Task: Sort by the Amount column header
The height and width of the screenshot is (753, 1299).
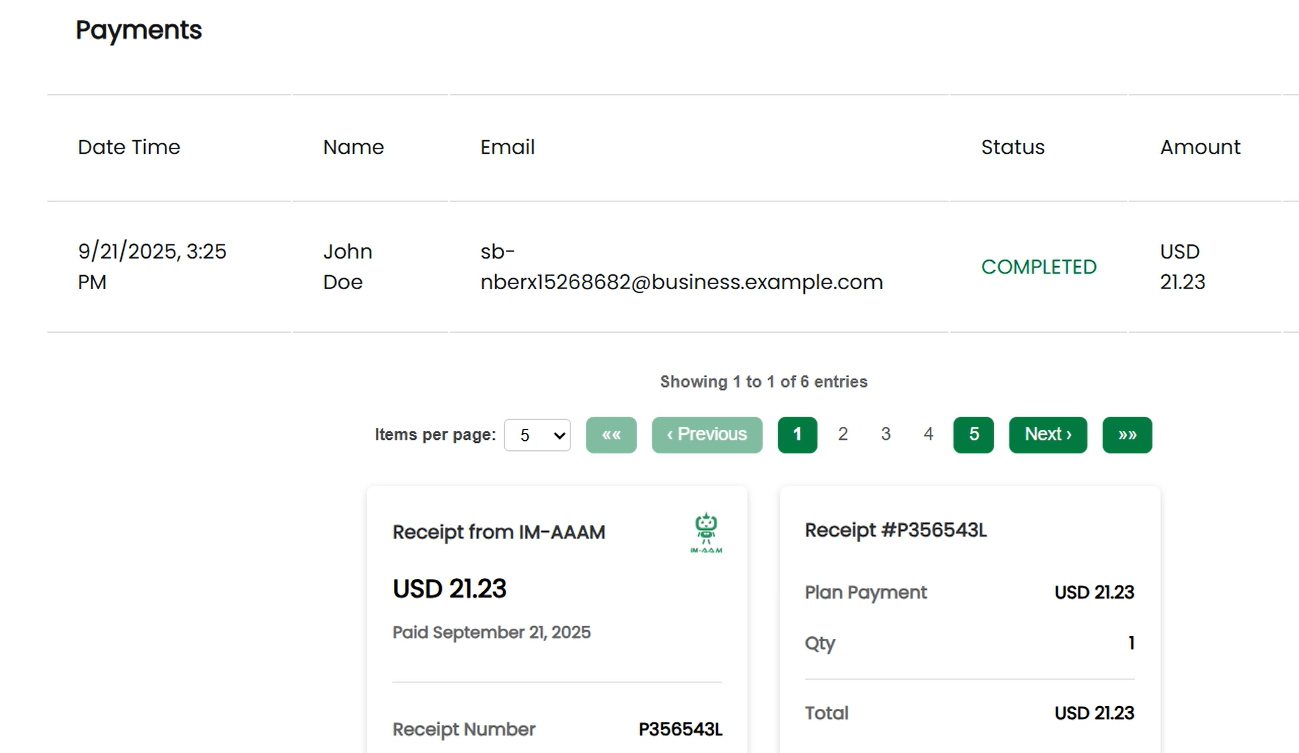Action: pyautogui.click(x=1200, y=147)
